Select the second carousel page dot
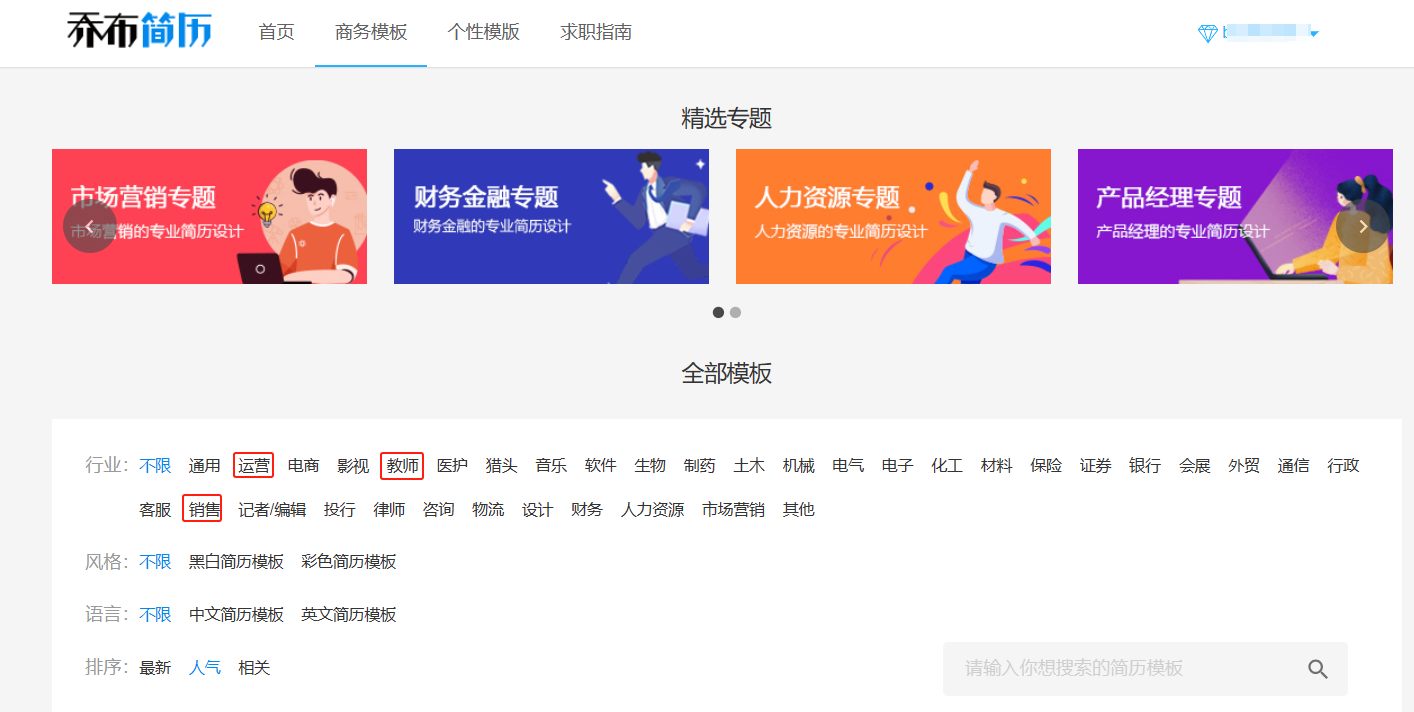The height and width of the screenshot is (712, 1414). click(x=735, y=312)
